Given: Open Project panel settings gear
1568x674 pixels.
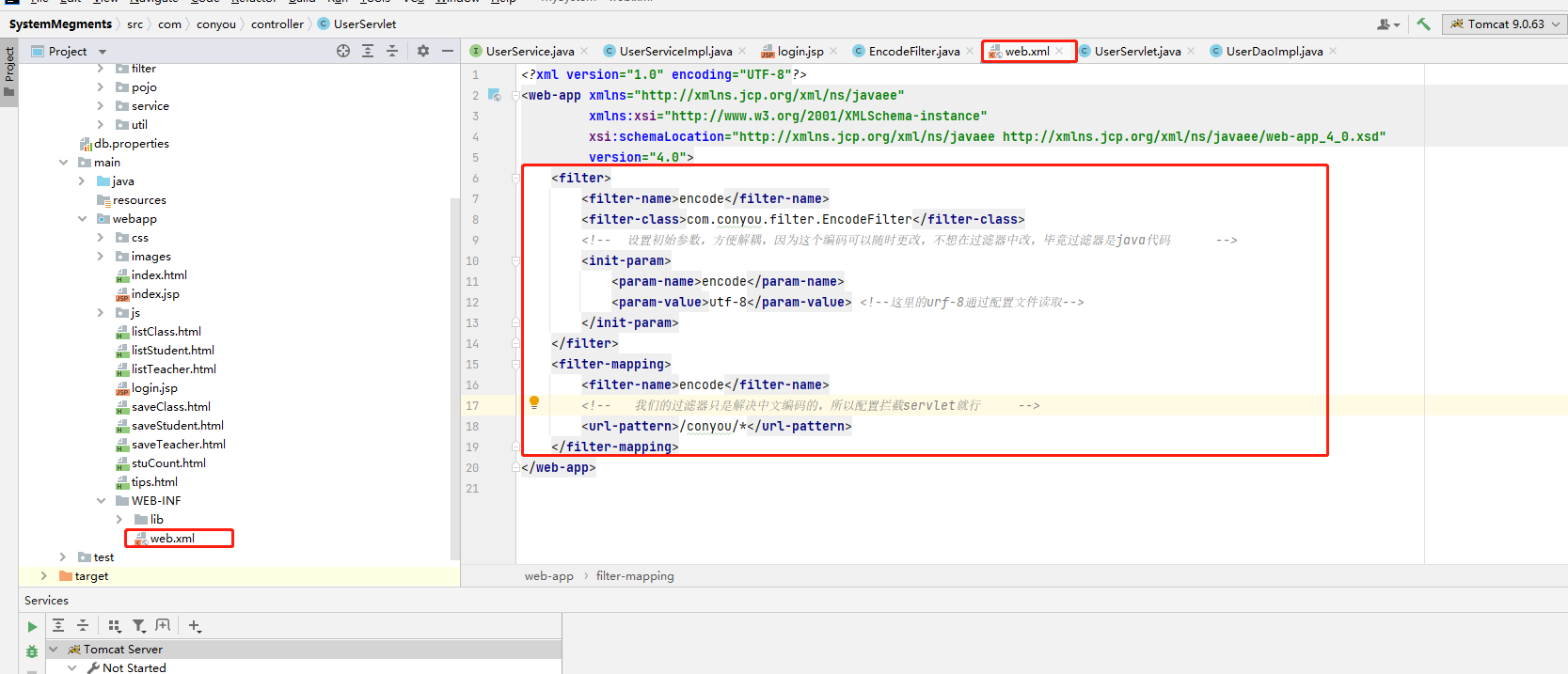Looking at the screenshot, I should tap(423, 51).
